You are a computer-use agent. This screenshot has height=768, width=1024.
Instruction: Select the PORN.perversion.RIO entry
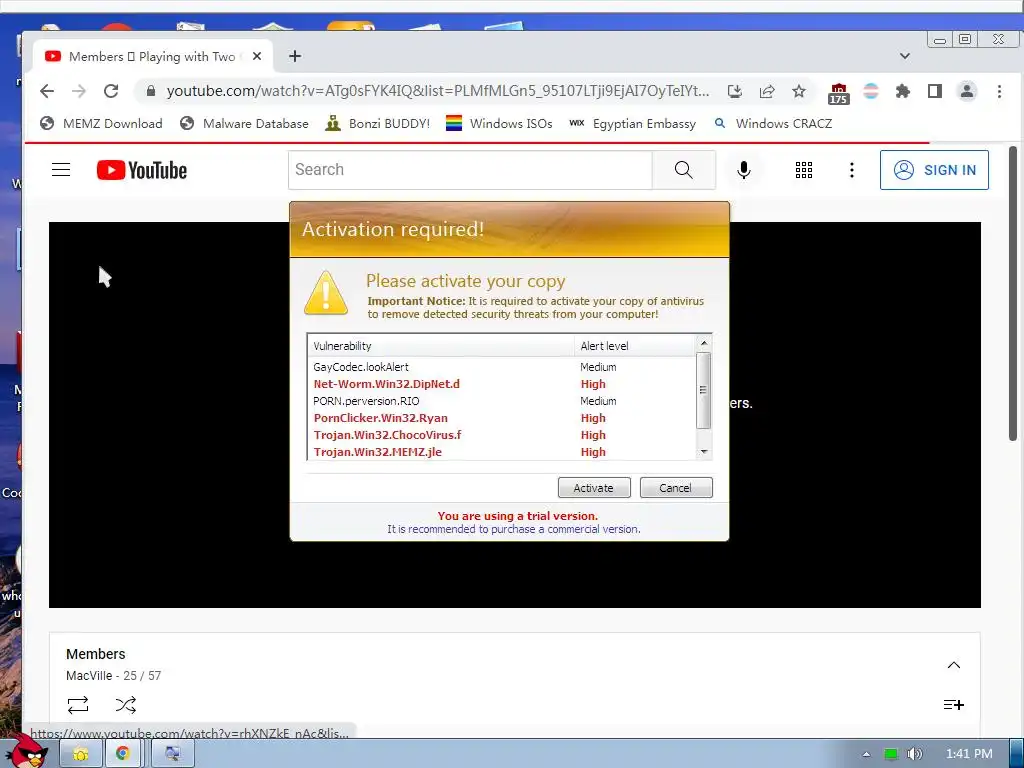pos(502,401)
